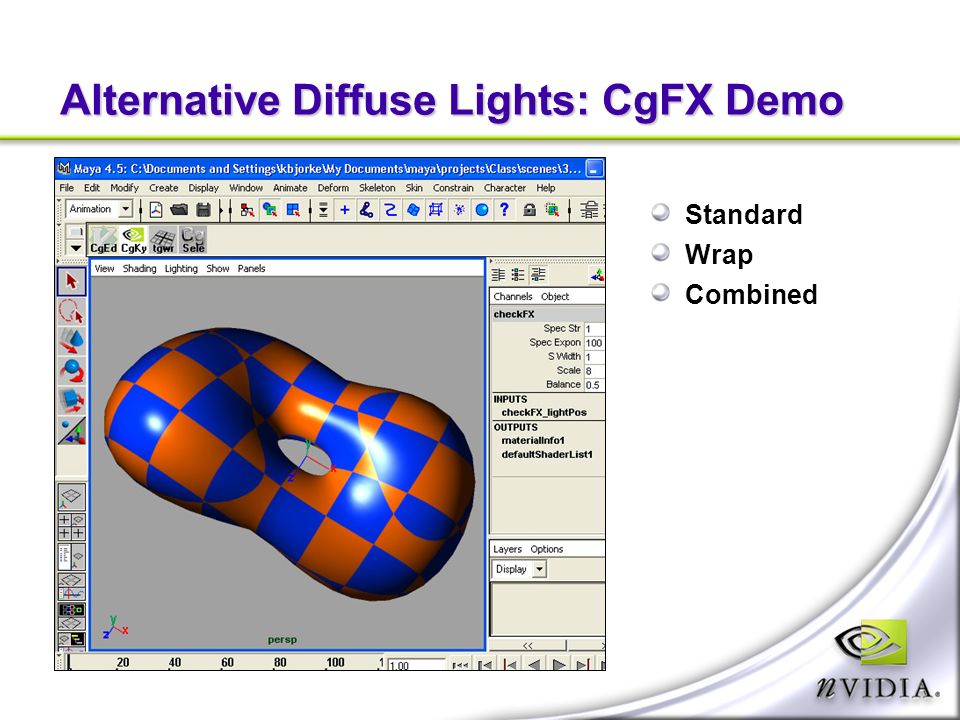Play the animation forwards
The width and height of the screenshot is (960, 720).
(558, 664)
